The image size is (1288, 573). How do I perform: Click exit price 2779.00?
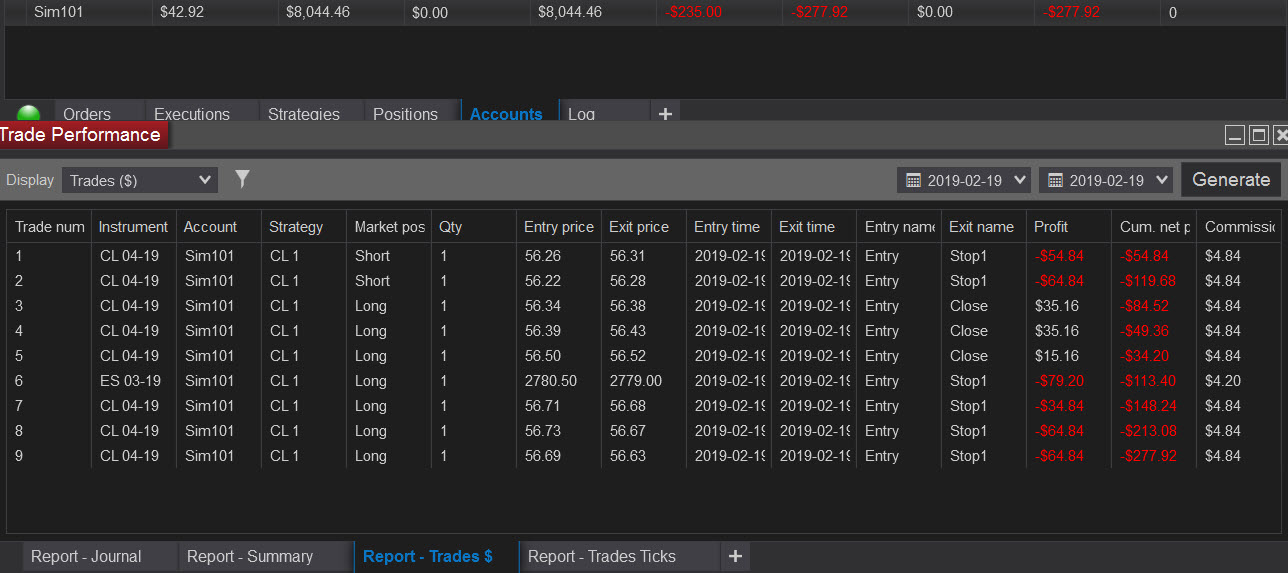point(635,381)
